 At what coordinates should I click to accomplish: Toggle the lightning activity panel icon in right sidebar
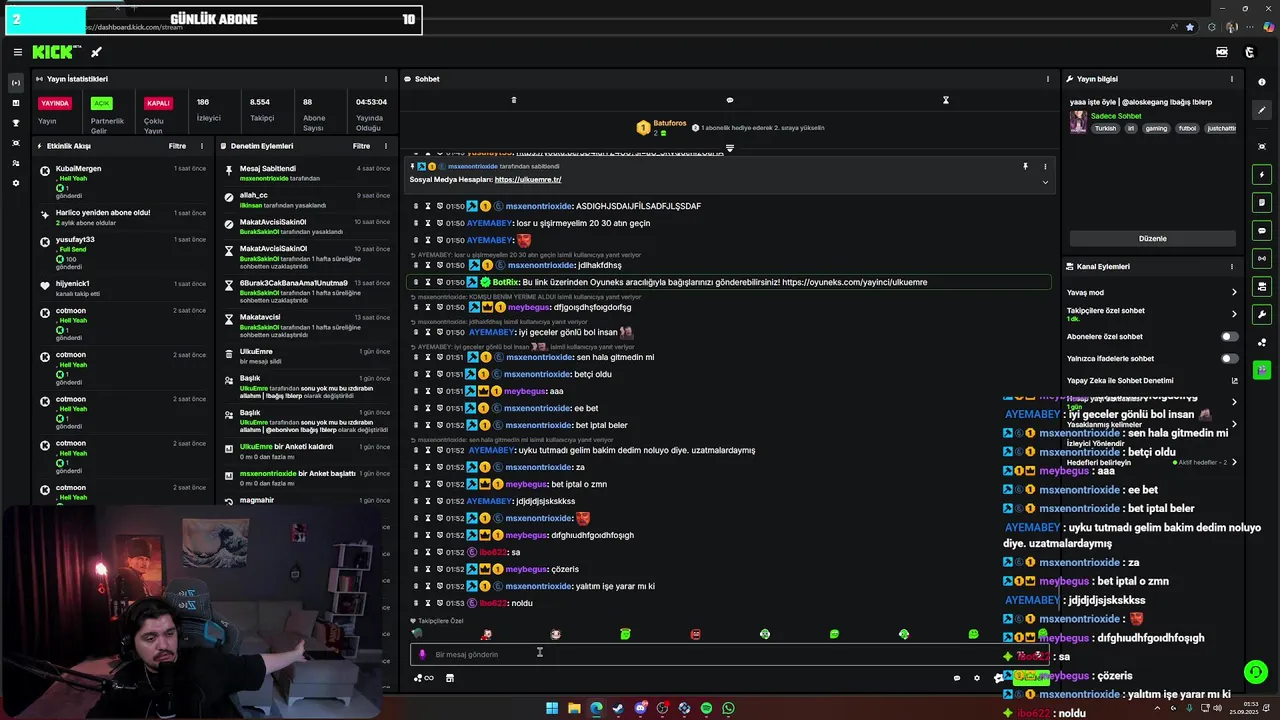[1262, 175]
